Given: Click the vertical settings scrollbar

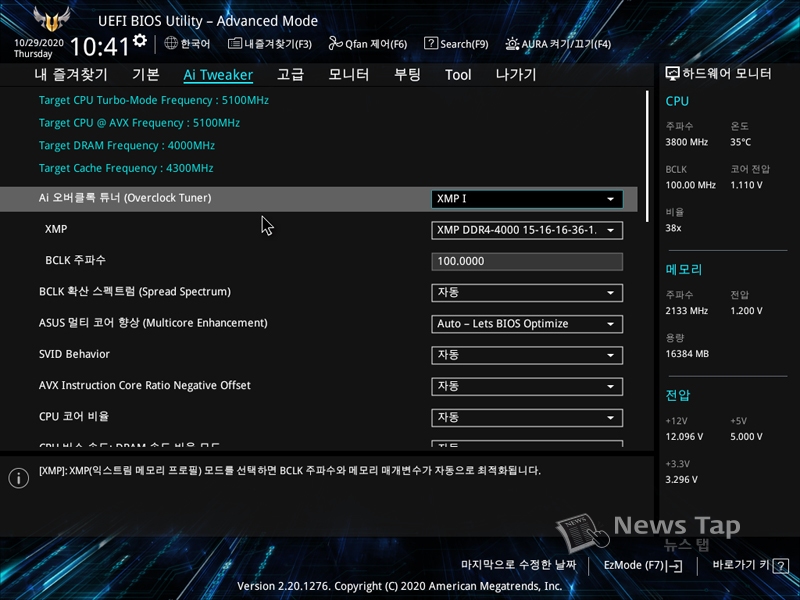Looking at the screenshot, I should pyautogui.click(x=647, y=156).
